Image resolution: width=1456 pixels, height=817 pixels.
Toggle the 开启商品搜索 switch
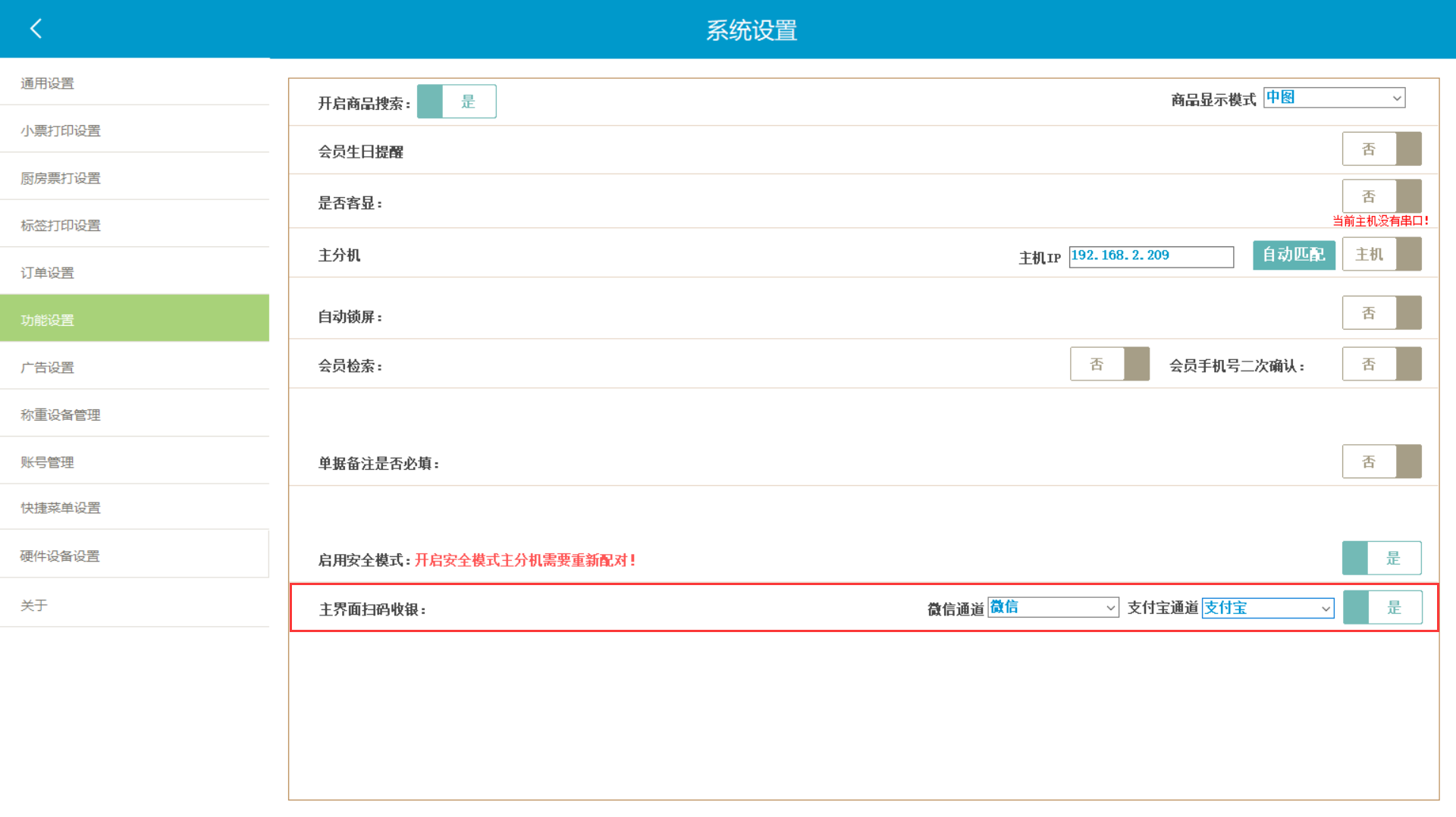click(x=457, y=102)
